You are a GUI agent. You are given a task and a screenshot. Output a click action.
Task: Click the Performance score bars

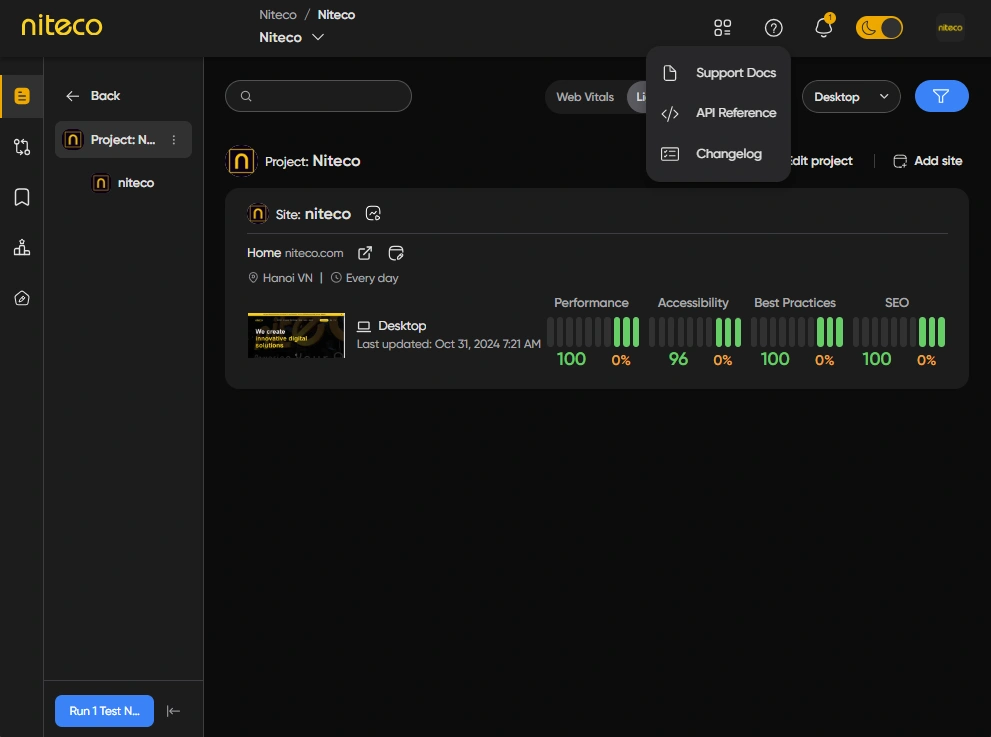coord(593,332)
